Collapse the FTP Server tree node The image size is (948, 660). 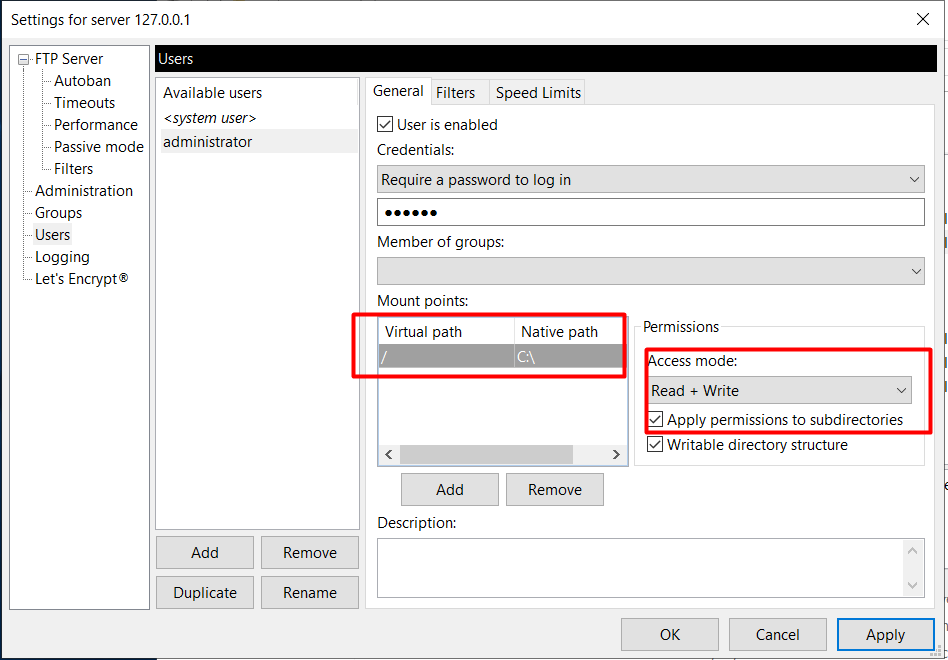click(x=24, y=59)
